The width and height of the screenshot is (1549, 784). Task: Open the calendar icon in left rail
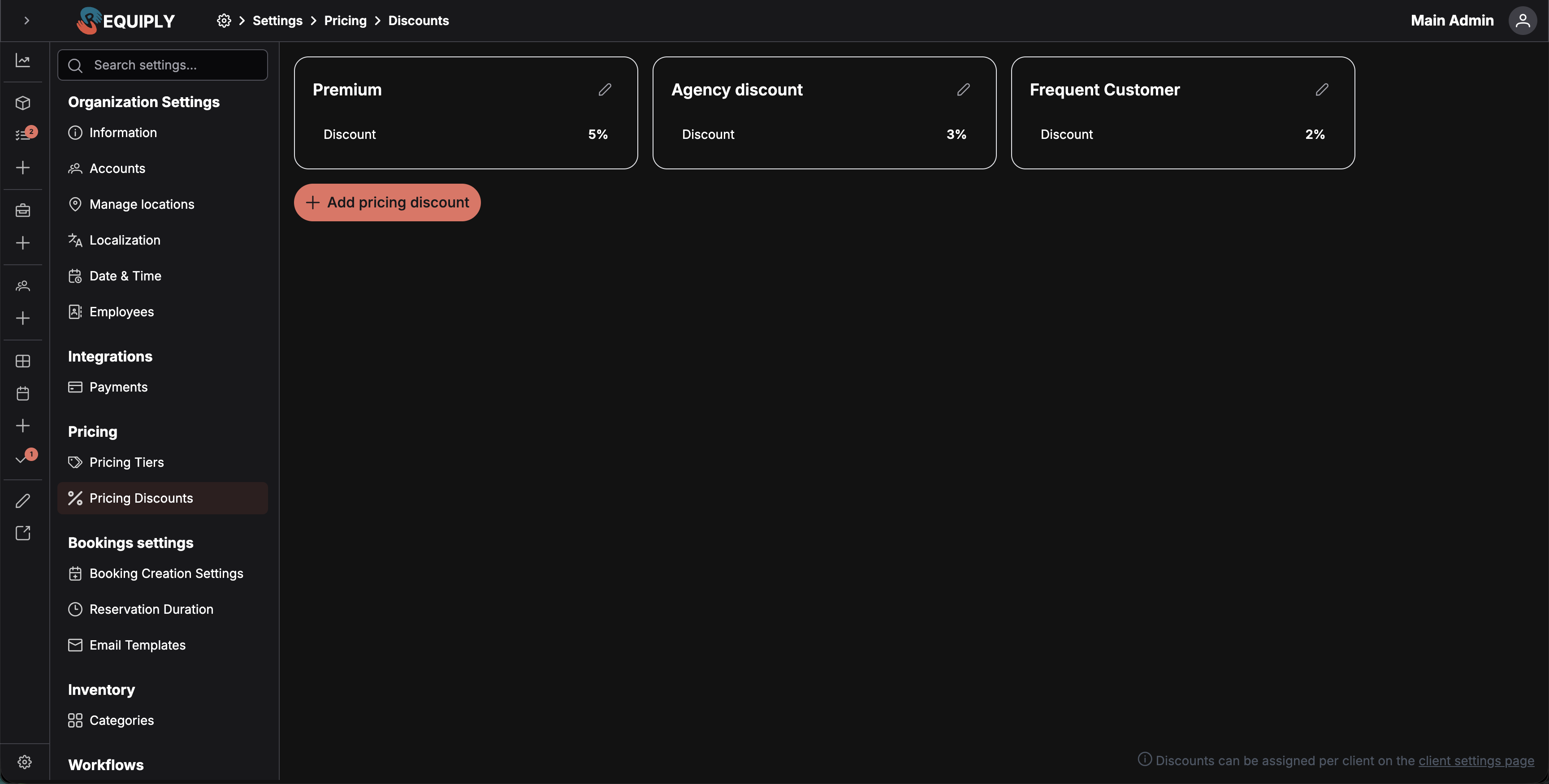(23, 393)
